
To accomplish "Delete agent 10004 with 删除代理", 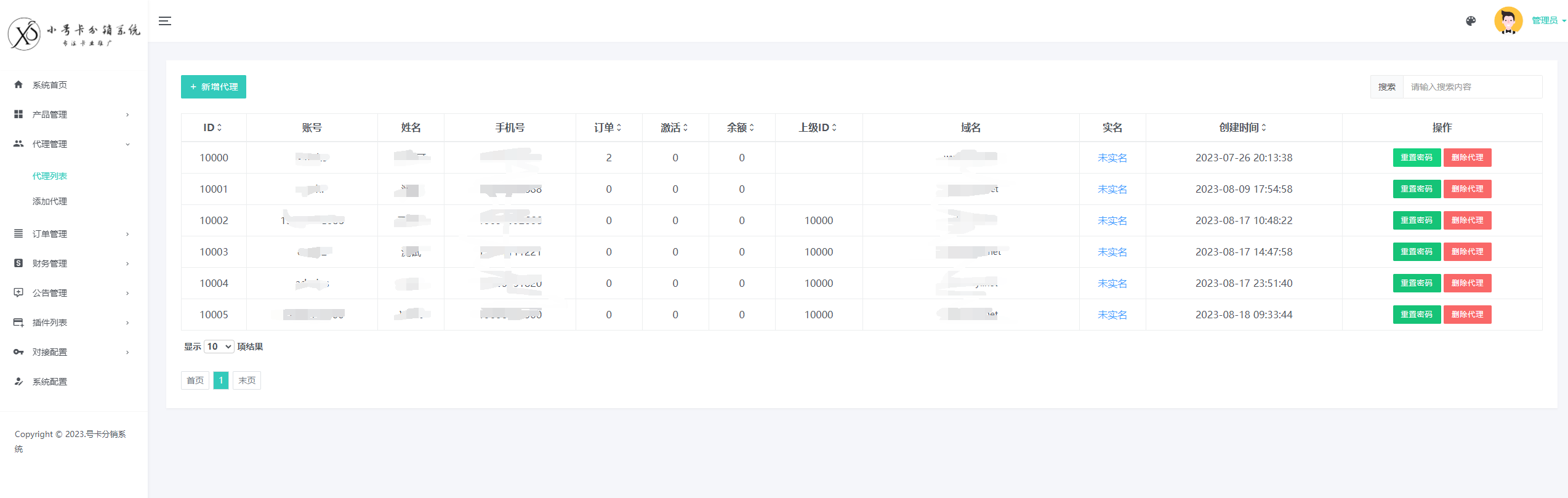I will point(1467,283).
